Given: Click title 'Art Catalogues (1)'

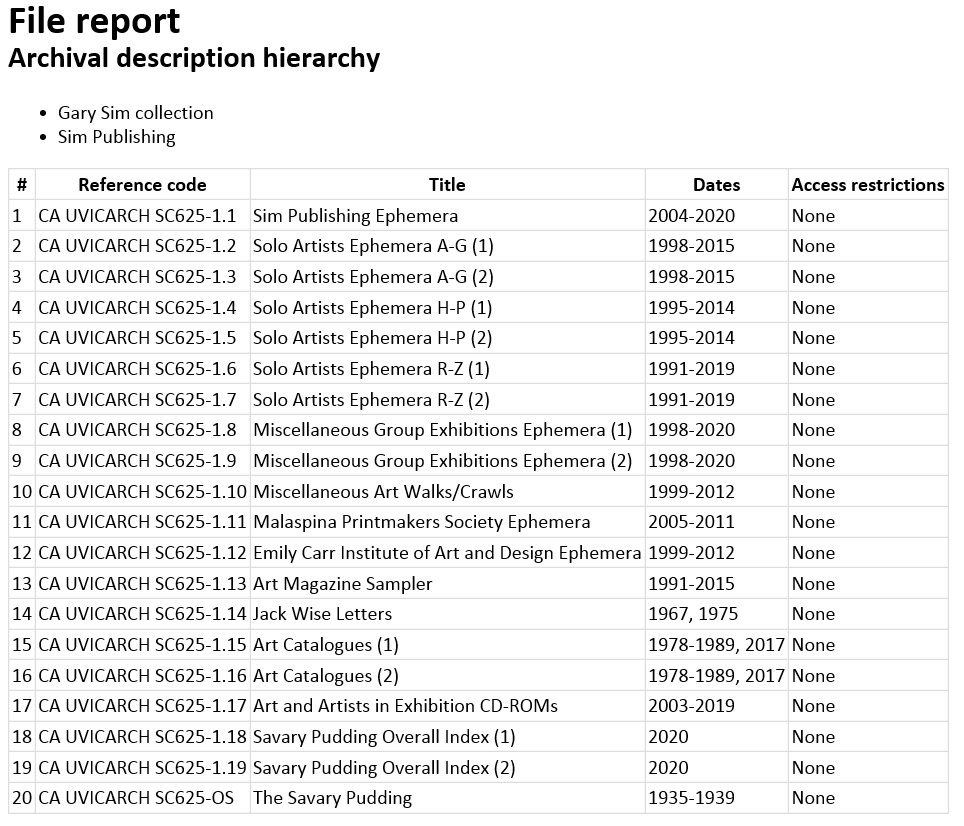Looking at the screenshot, I should 326,645.
